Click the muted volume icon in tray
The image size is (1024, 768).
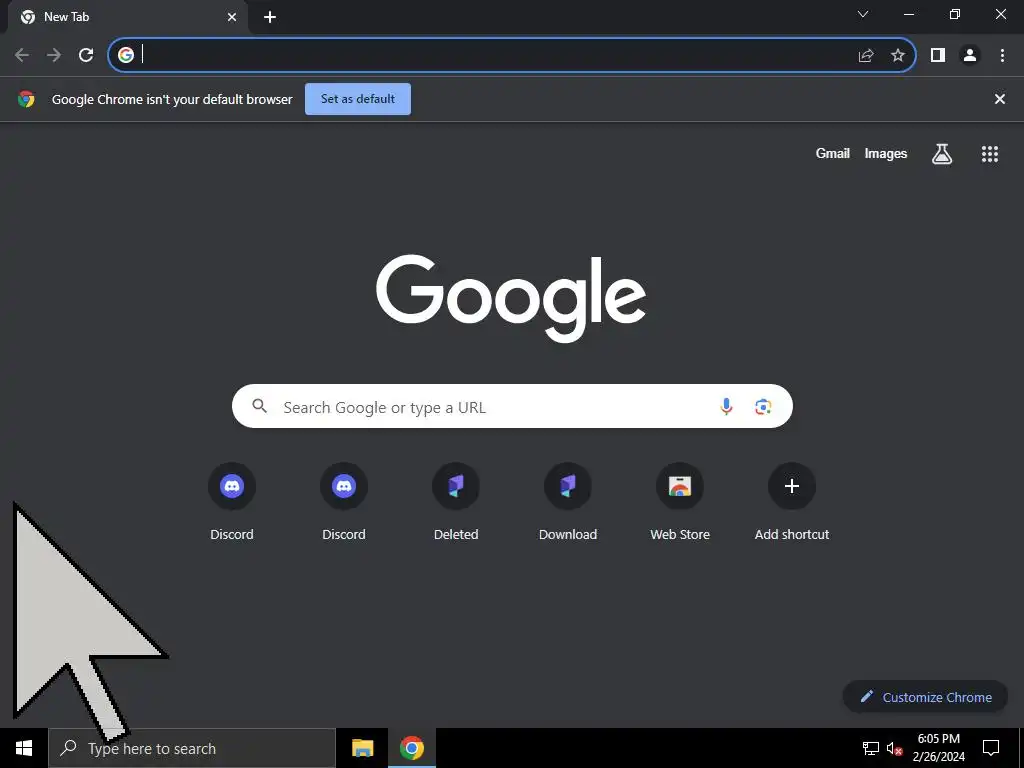(895, 748)
